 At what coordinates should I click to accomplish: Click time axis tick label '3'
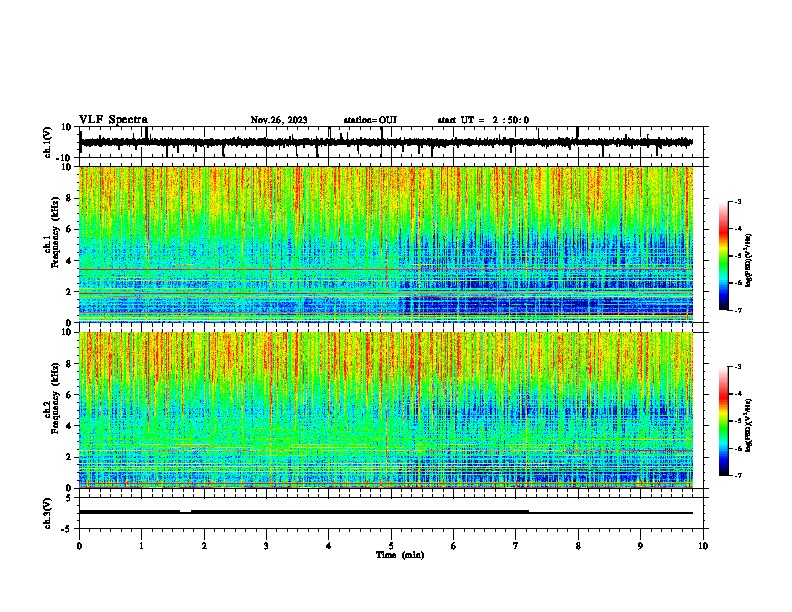[266, 546]
